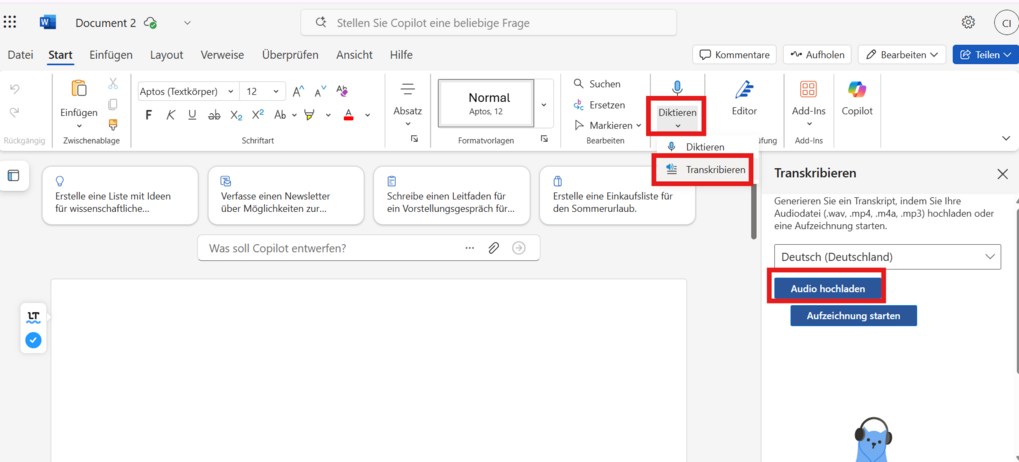
Task: Click the Diktieren microphone icon
Action: point(677,88)
